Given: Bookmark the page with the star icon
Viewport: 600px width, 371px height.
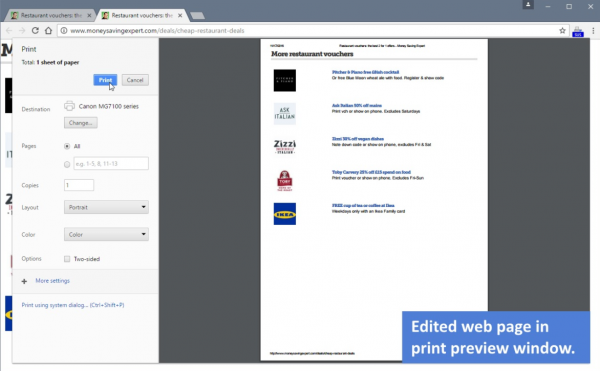Looking at the screenshot, I should point(562,31).
